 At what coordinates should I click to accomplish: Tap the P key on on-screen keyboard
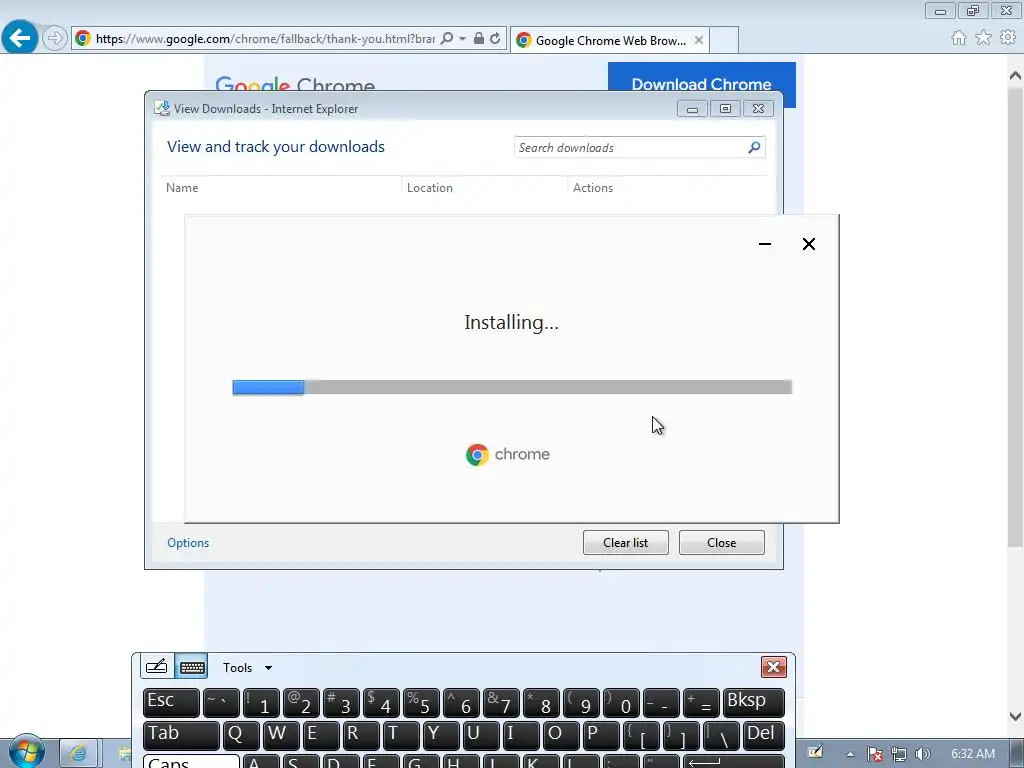click(x=601, y=735)
